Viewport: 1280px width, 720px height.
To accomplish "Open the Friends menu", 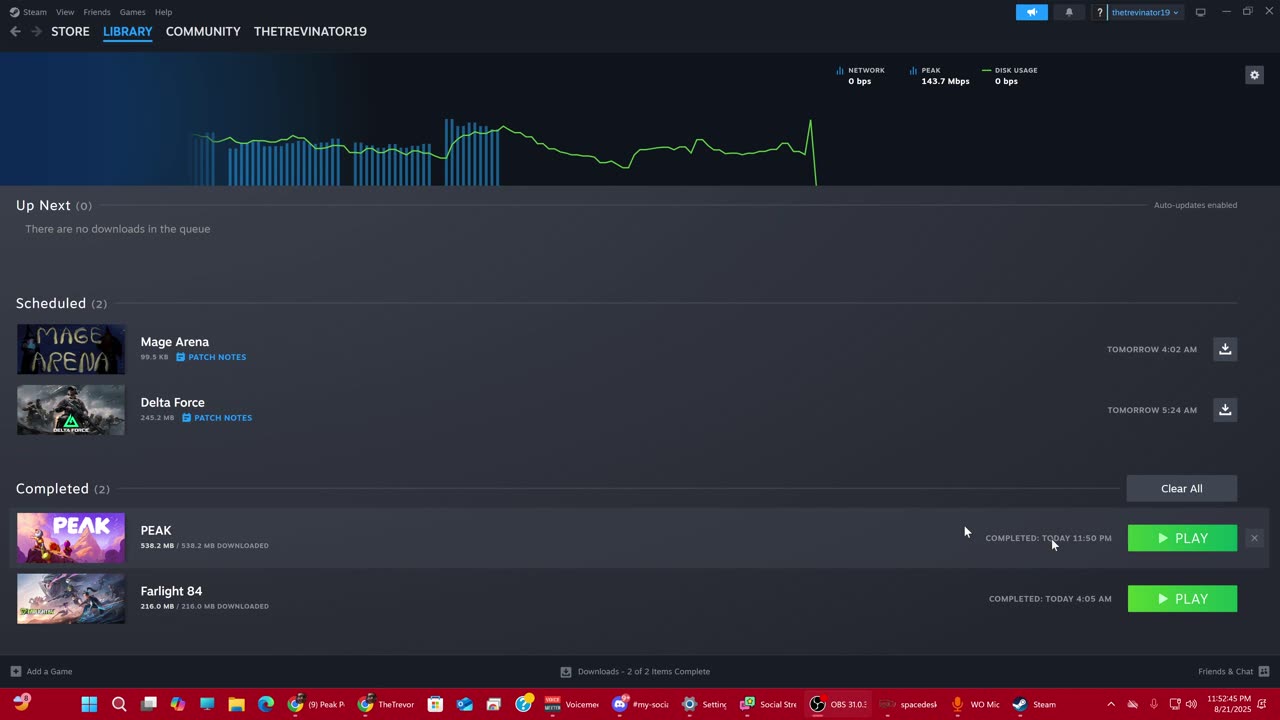I will pyautogui.click(x=97, y=12).
